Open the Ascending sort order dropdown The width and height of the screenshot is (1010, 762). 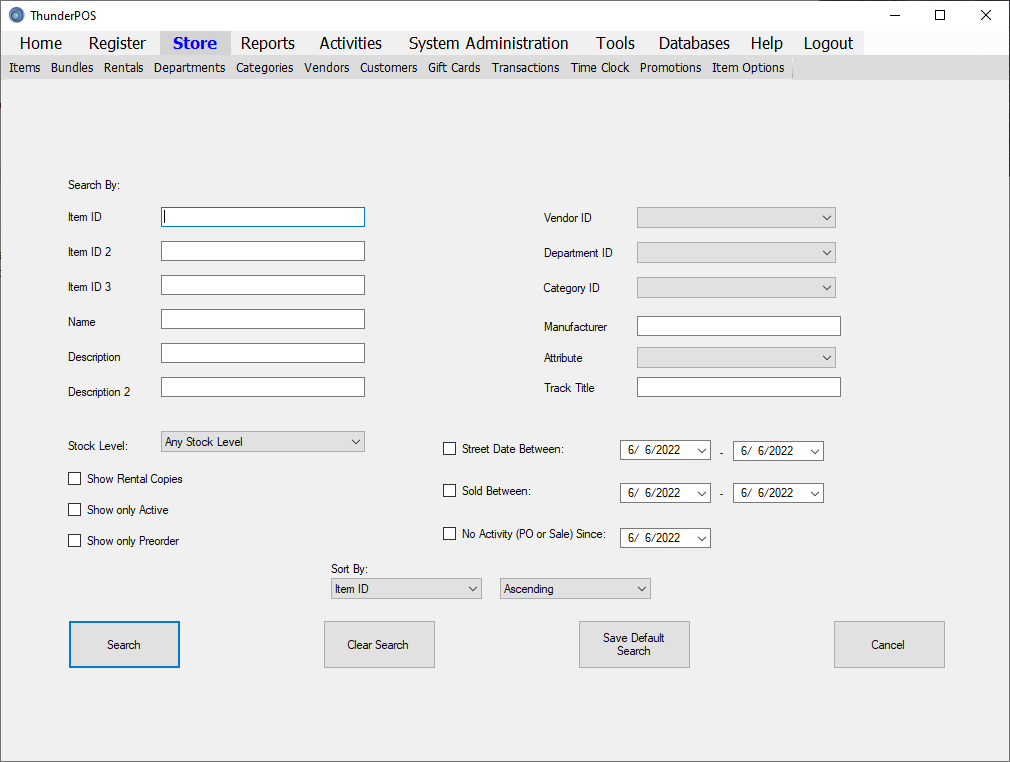(x=575, y=589)
